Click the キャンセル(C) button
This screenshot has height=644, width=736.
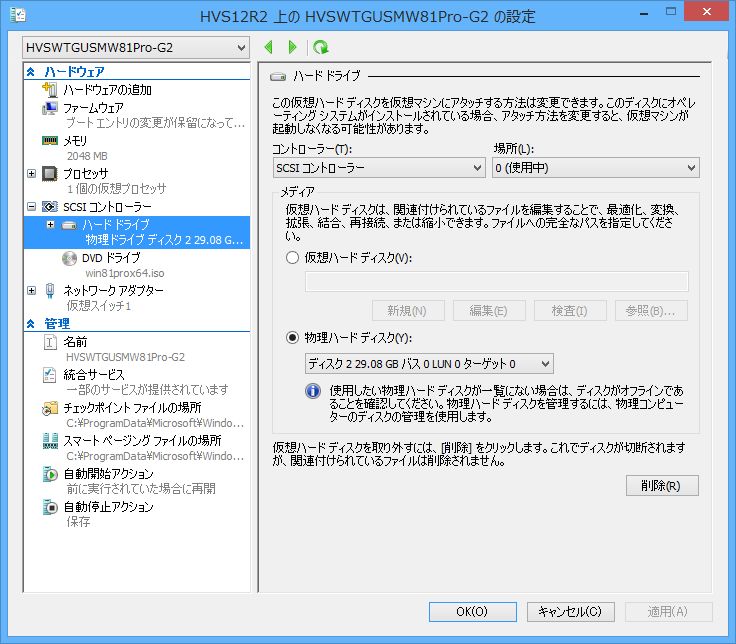point(570,612)
